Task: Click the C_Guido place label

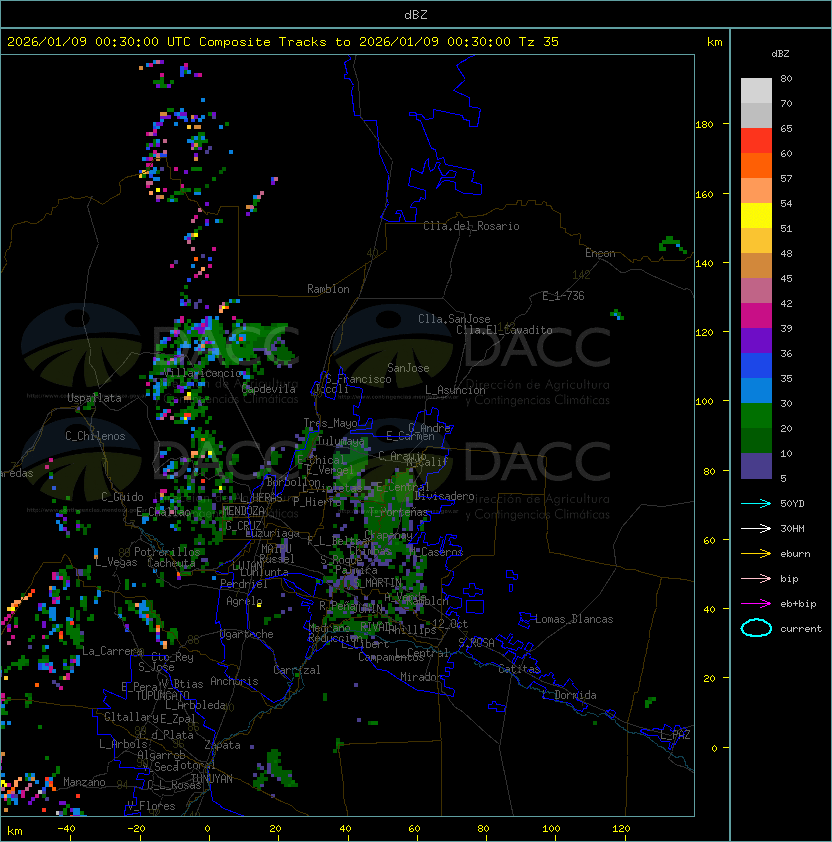Action: click(x=122, y=497)
